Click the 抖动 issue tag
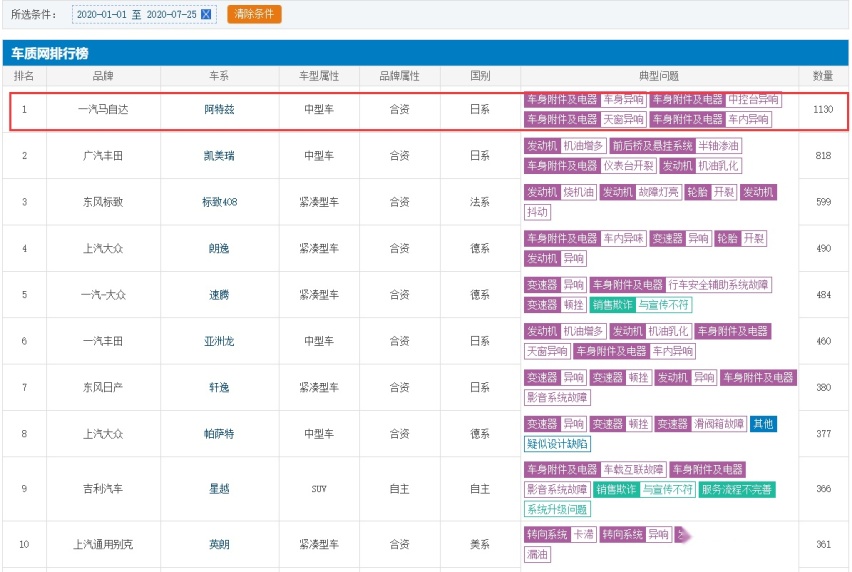The width and height of the screenshot is (852, 572). point(537,212)
